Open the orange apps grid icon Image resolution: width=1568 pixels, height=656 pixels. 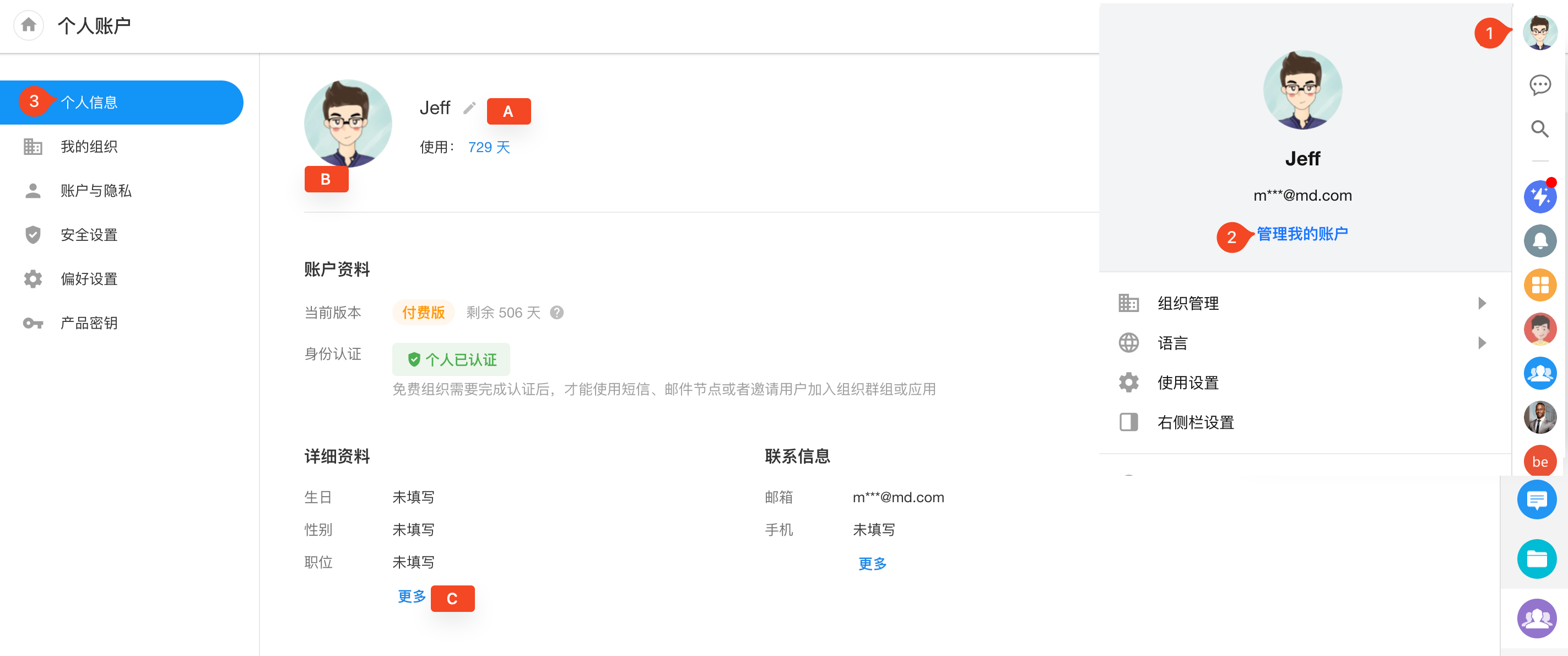(1539, 284)
